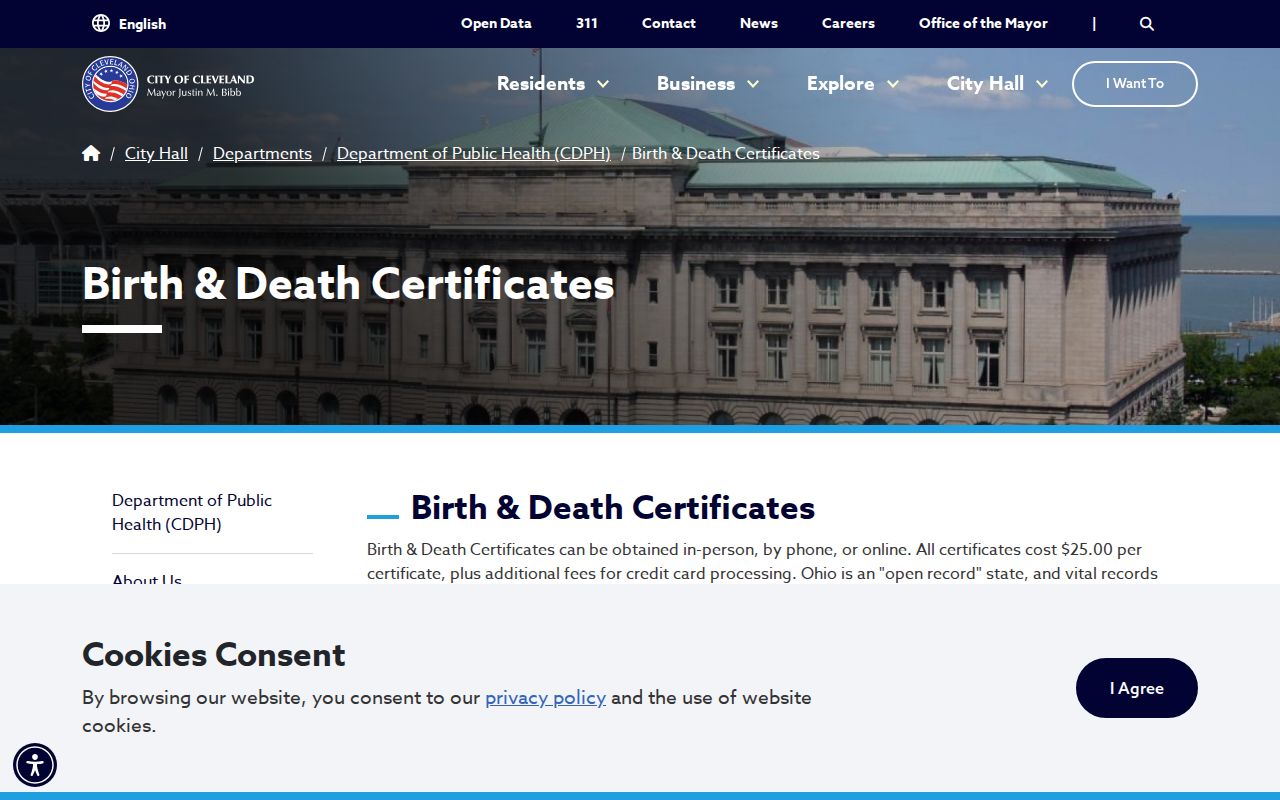
Task: Click the globe language icon
Action: (101, 23)
